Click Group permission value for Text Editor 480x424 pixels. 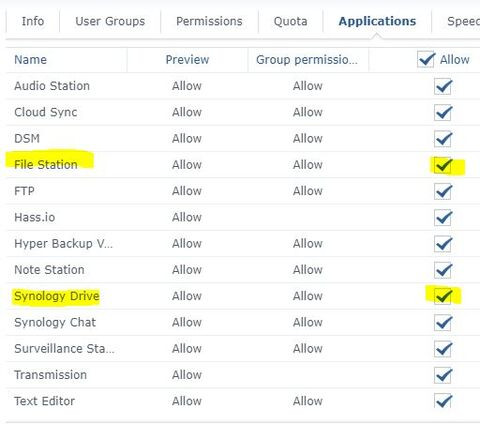[x=308, y=401]
